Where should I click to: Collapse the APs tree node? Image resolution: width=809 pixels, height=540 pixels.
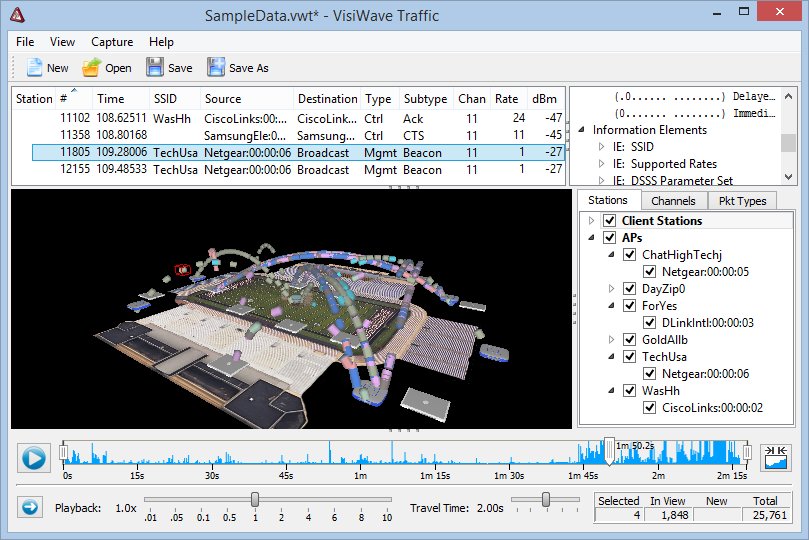click(591, 238)
